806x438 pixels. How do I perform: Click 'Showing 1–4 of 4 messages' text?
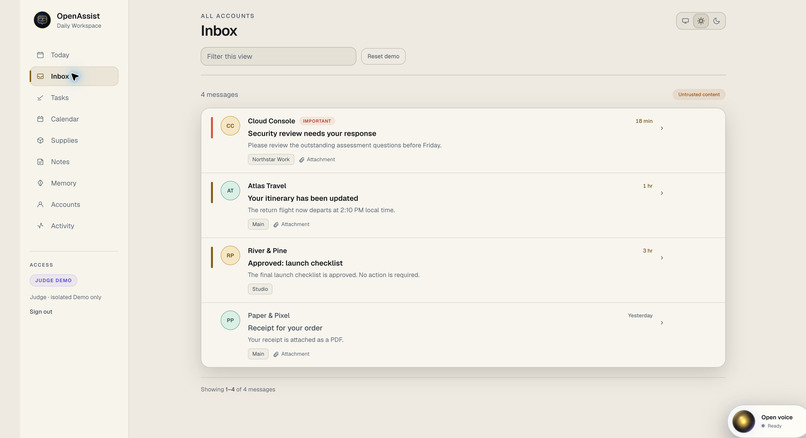click(238, 389)
